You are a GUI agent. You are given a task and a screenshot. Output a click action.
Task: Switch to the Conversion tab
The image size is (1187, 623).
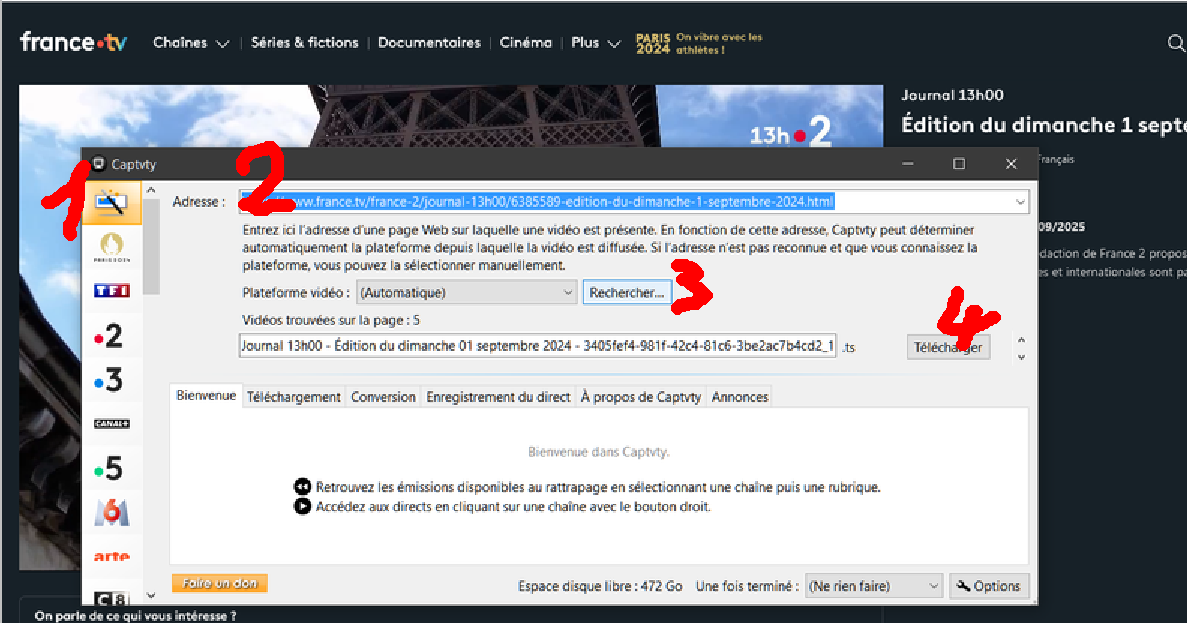(x=383, y=397)
